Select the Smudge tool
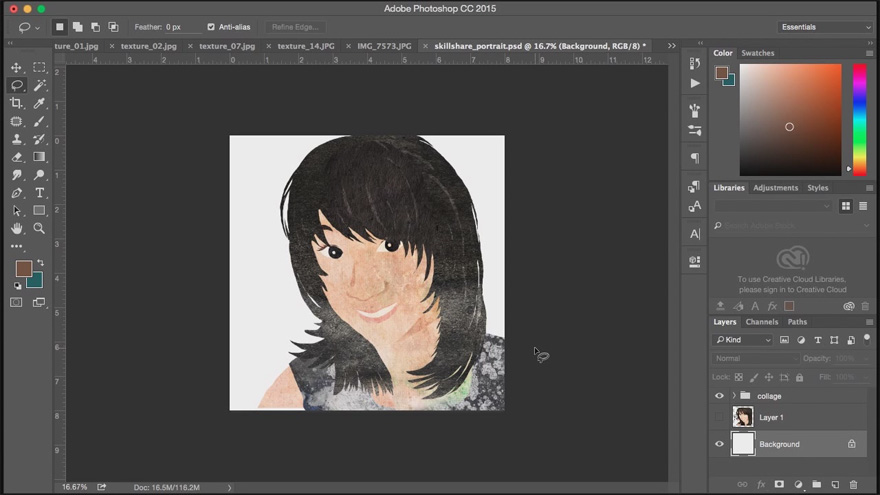 click(16, 175)
